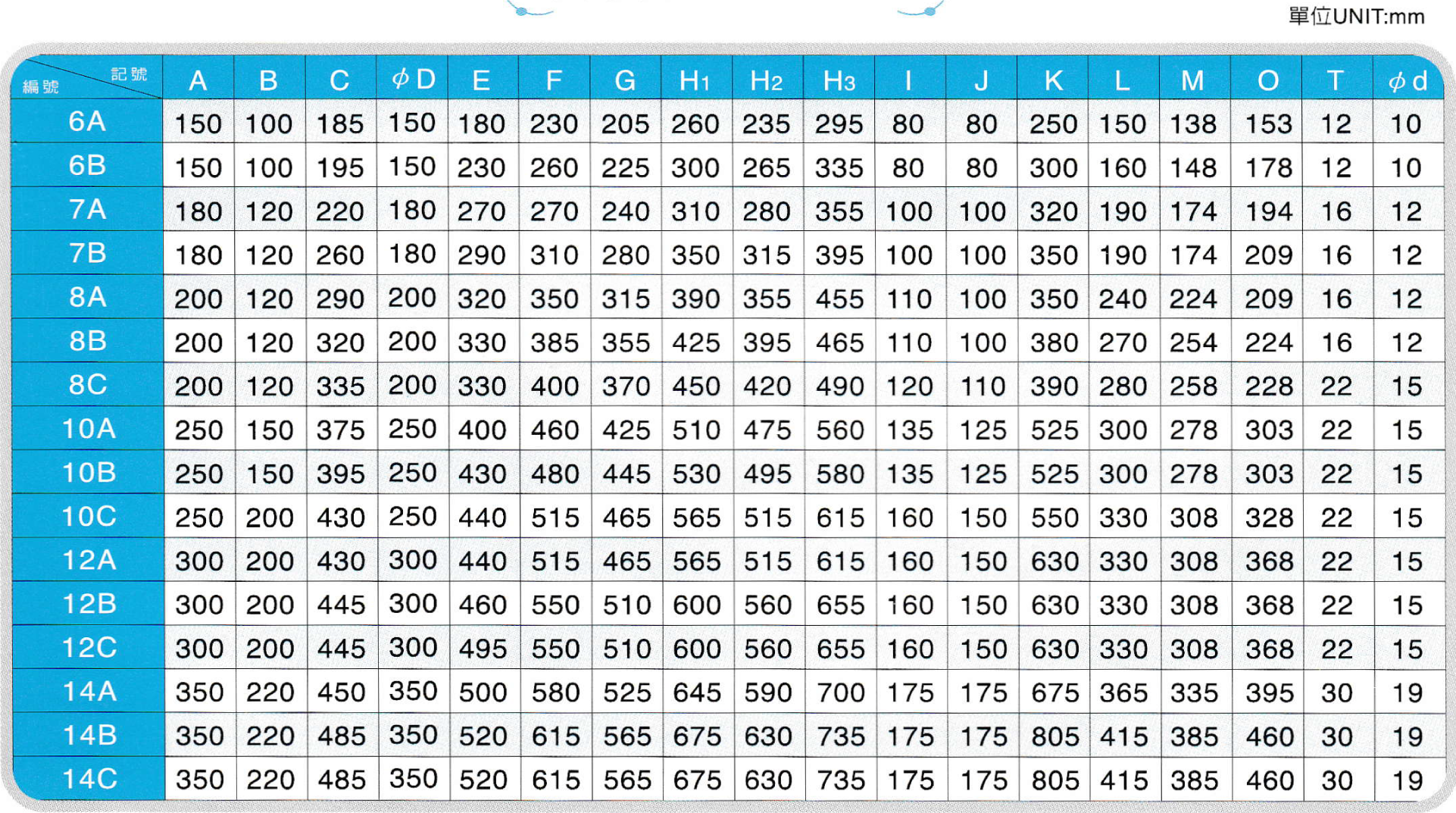Screen dimensions: 1456x813
Task: Select the row label 7B
Action: click(87, 253)
